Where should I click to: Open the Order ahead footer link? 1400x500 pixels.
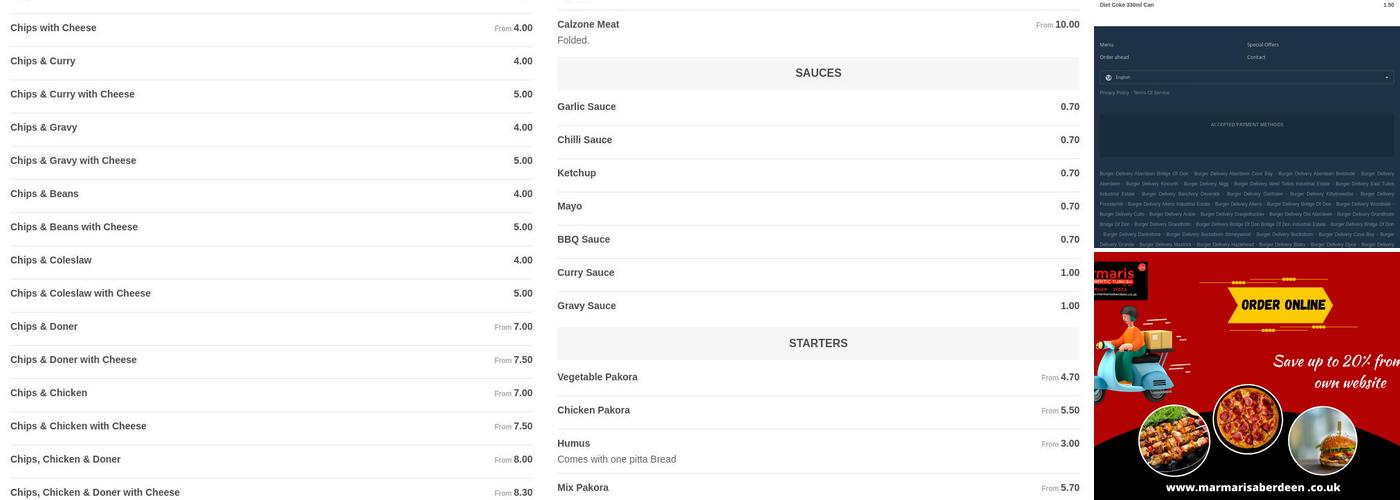(1114, 57)
